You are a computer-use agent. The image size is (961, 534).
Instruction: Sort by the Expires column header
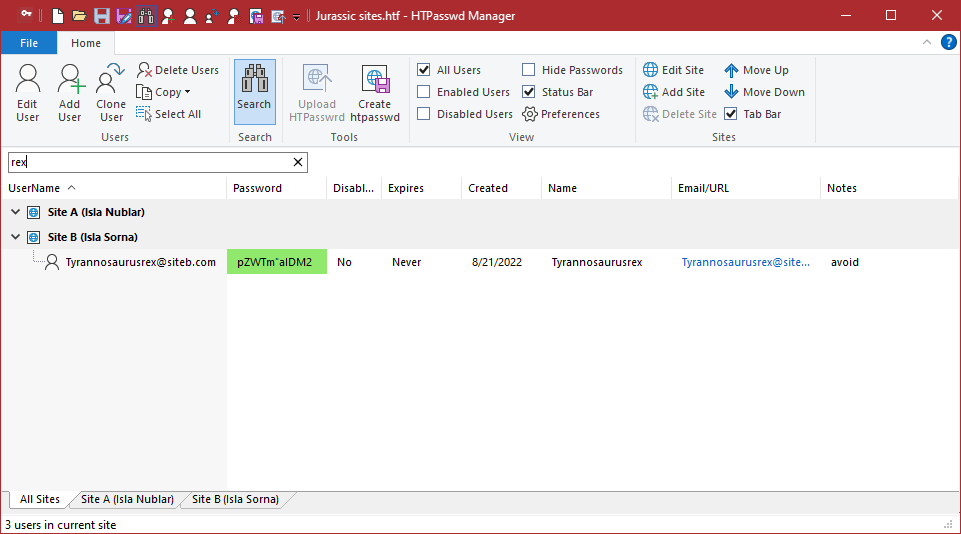[x=422, y=188]
